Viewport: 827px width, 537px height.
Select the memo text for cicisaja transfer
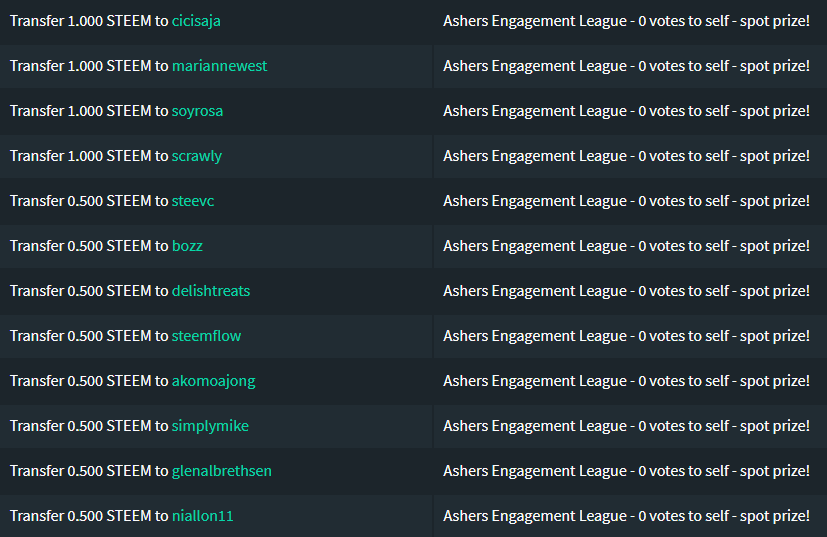click(x=626, y=21)
